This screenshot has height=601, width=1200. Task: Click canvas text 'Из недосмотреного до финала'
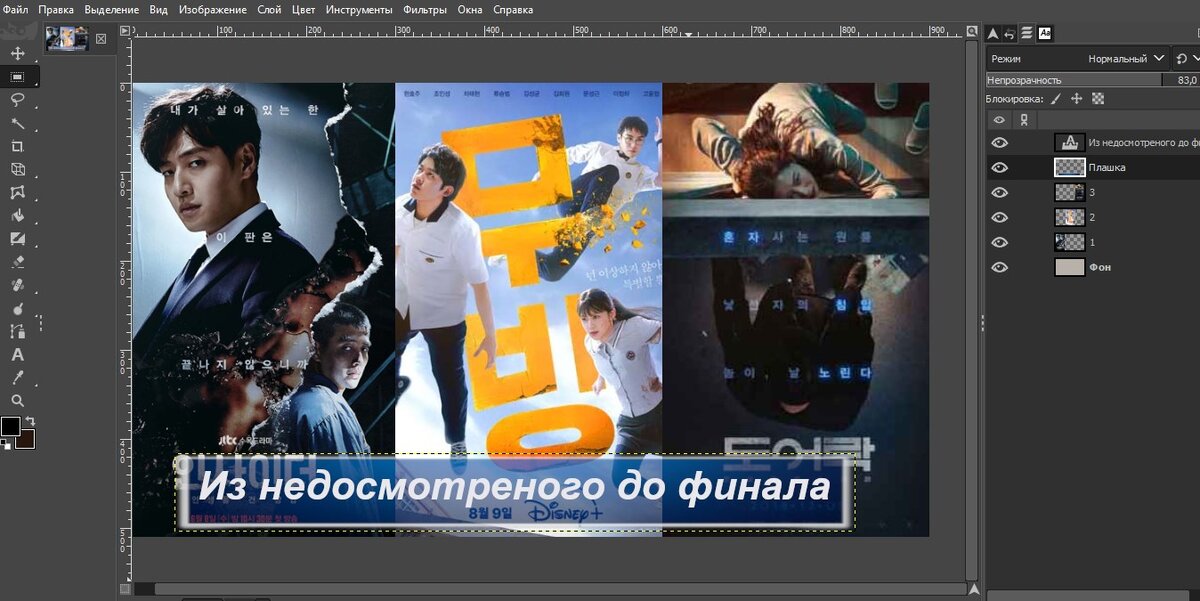pos(514,488)
